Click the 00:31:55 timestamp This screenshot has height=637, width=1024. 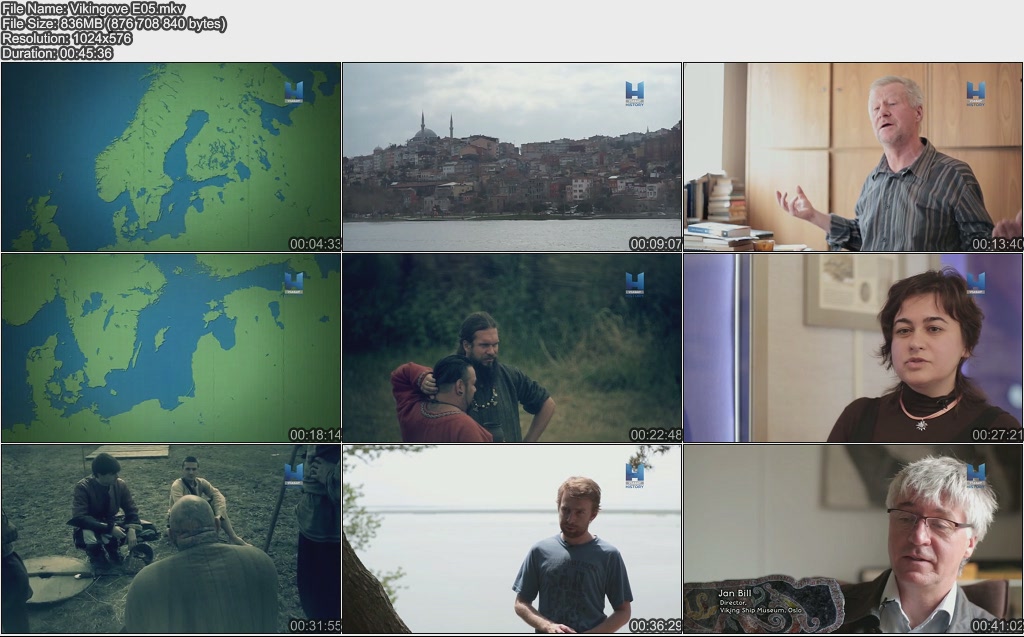[x=315, y=626]
